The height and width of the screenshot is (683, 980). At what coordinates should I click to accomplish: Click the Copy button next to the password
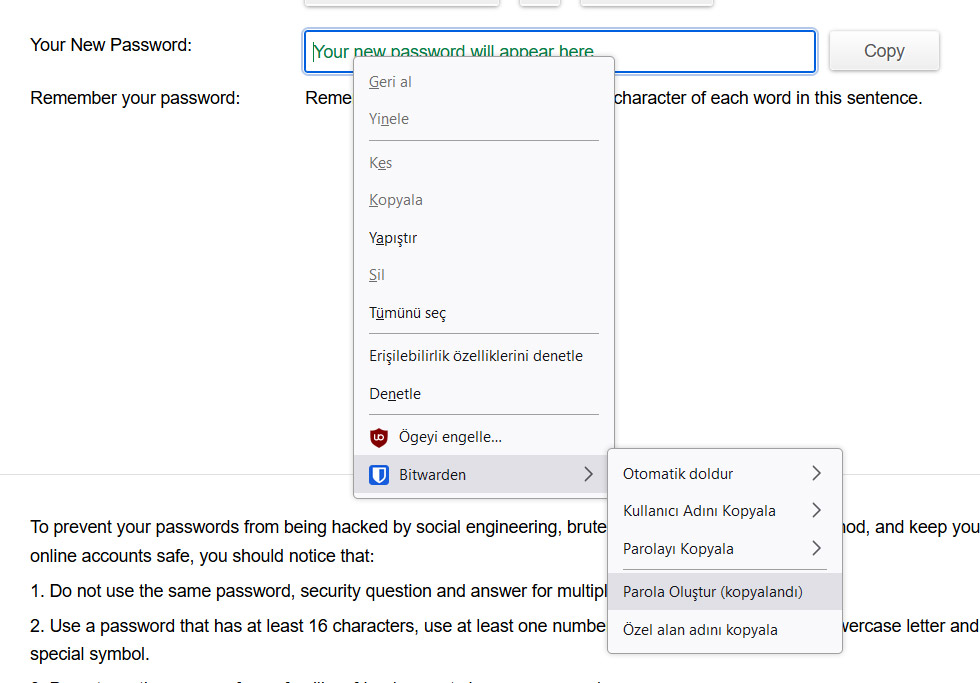pyautogui.click(x=883, y=50)
